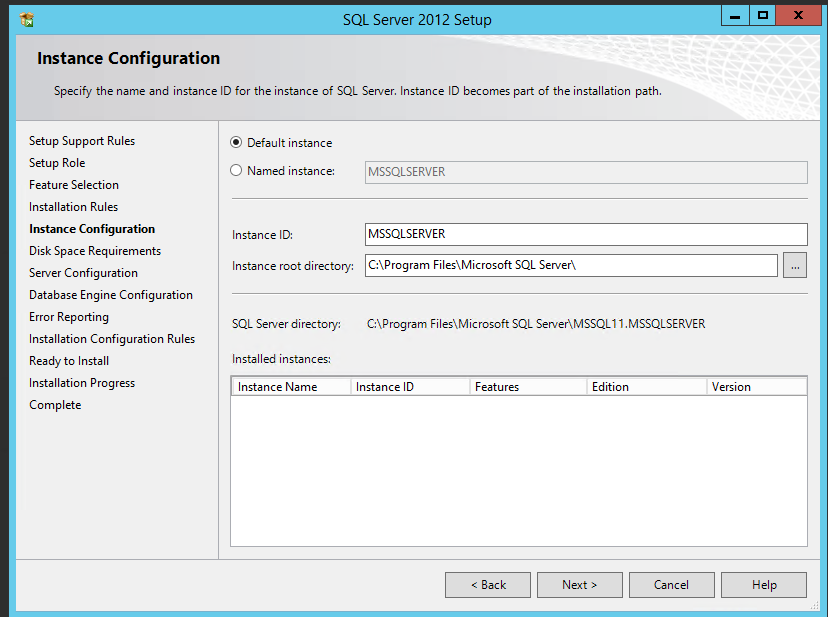Go to Feature Selection step
828x617 pixels.
(x=74, y=185)
